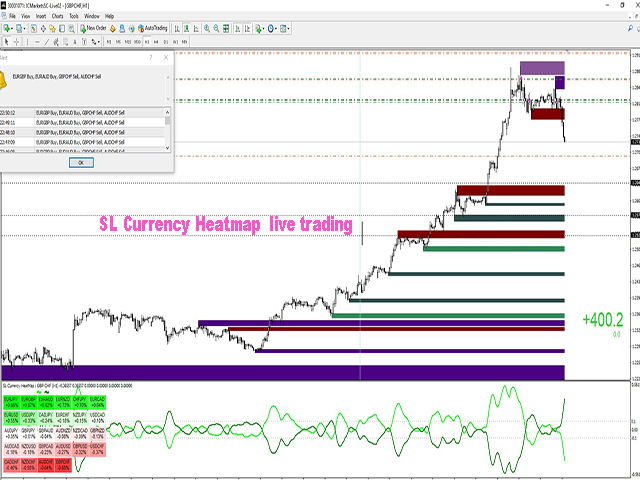Open the MetaEditor yellow diamond icon
The height and width of the screenshot is (480, 640).
coord(113,29)
